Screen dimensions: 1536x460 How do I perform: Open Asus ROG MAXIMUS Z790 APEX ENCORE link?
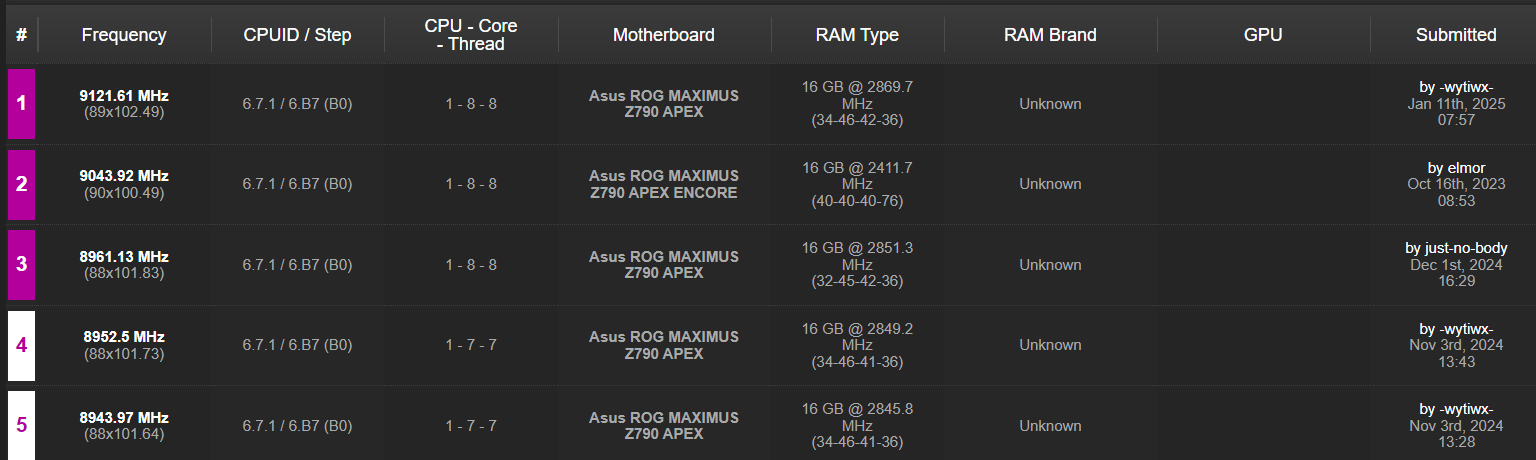663,184
